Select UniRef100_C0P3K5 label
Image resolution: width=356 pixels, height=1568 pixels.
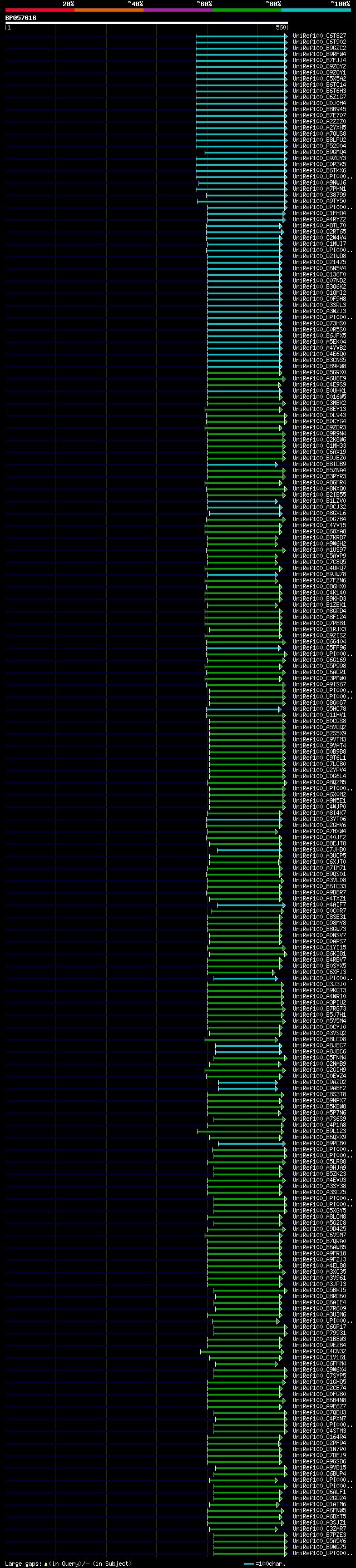[319, 164]
